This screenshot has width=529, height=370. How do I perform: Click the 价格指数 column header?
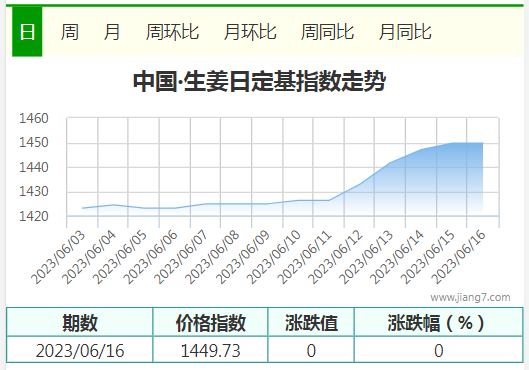click(210, 322)
